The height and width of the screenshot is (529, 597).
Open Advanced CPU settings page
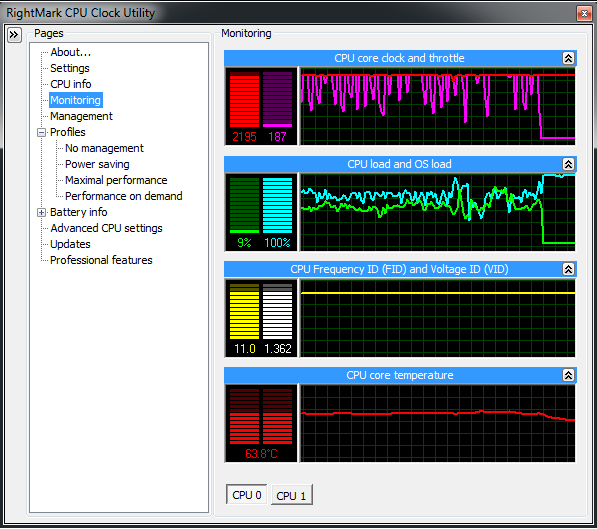[x=107, y=228]
